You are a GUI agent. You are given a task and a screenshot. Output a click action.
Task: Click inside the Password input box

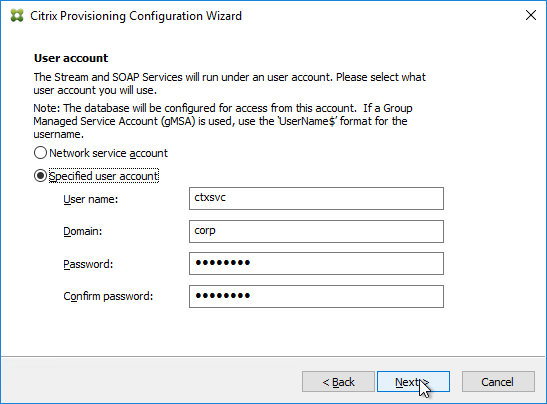coord(316,263)
